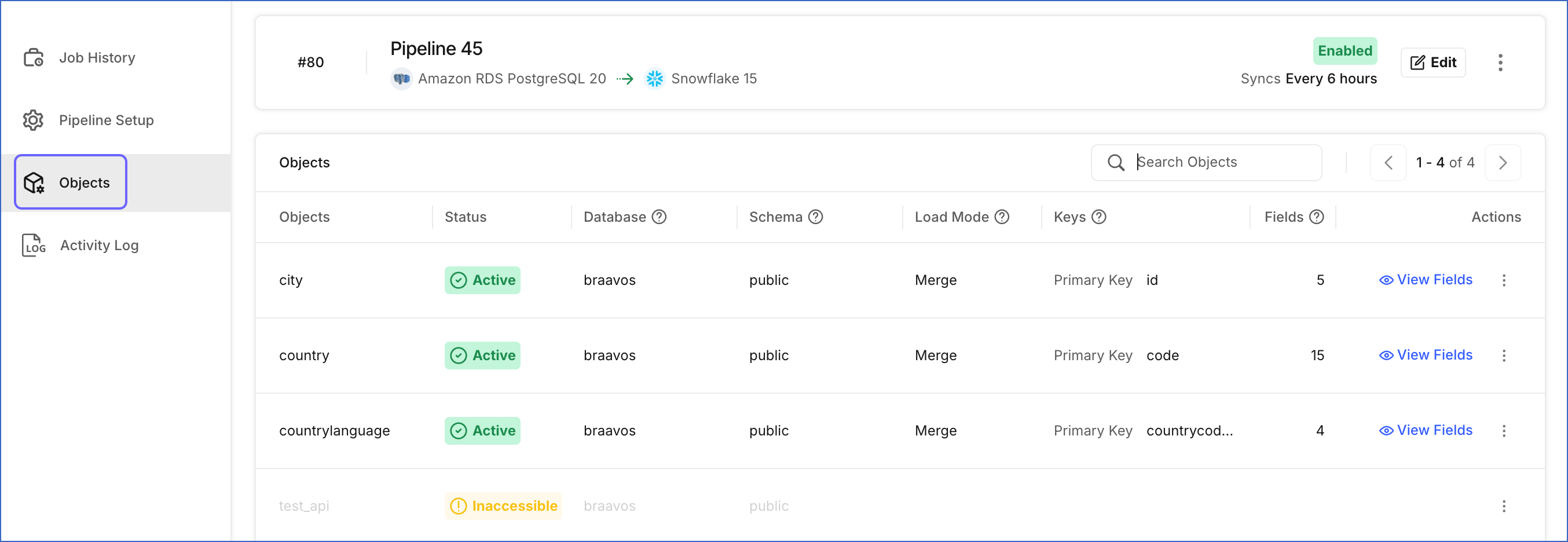Viewport: 1568px width, 542px height.
Task: Click Active status badge for countrylanguage
Action: (483, 431)
